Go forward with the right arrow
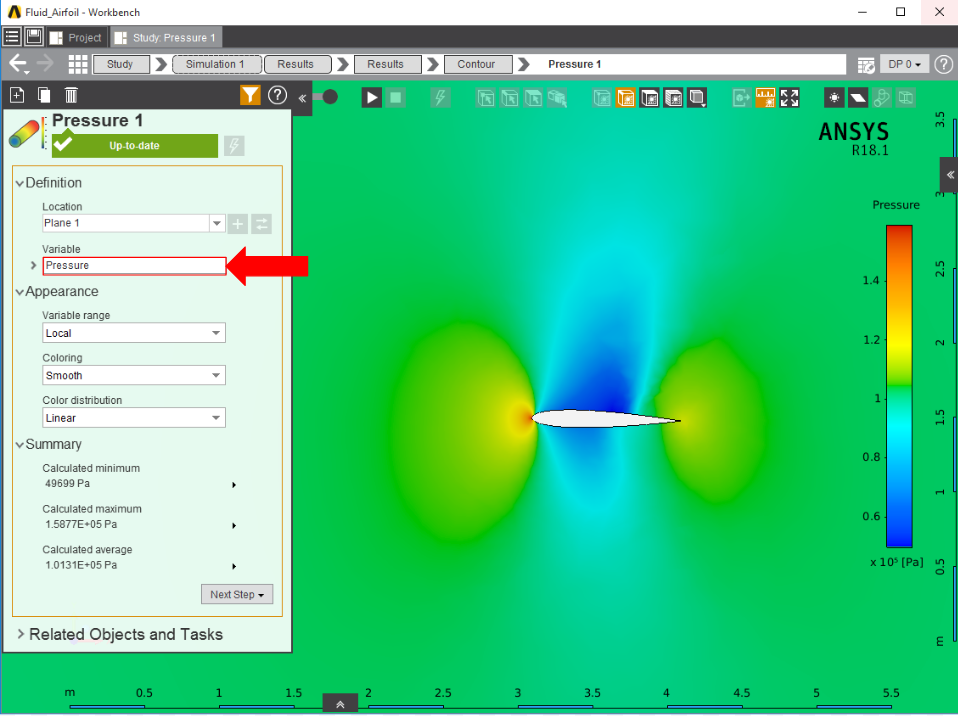The image size is (958, 716). (x=45, y=64)
